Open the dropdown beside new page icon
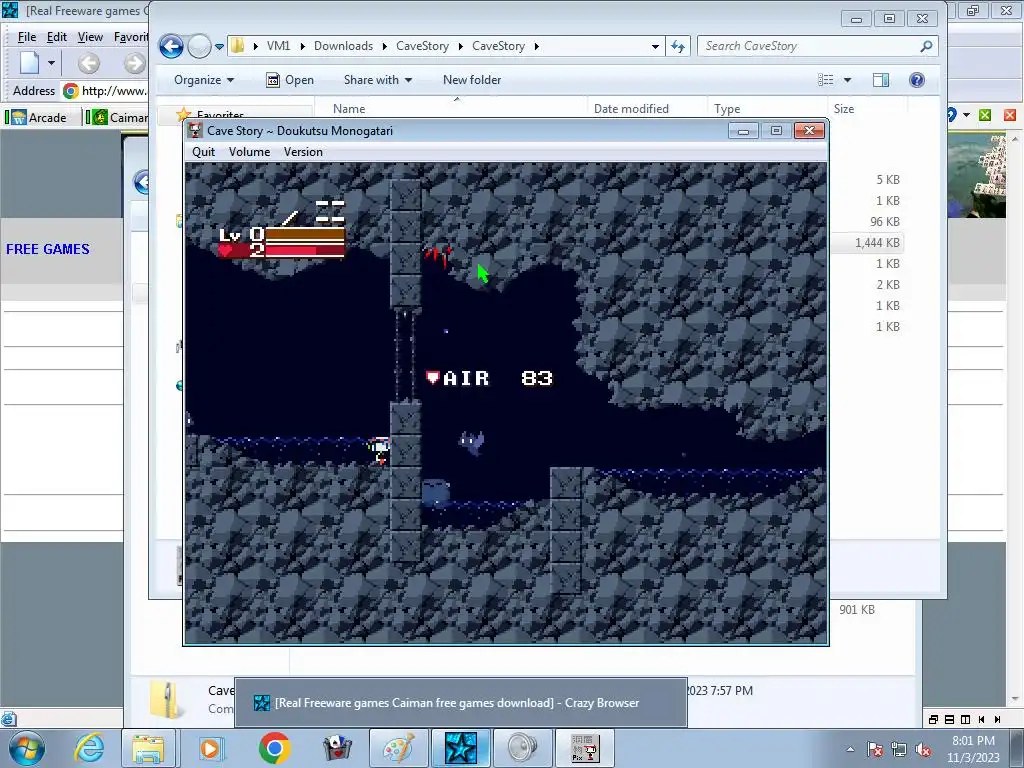The height and width of the screenshot is (768, 1024). tap(51, 63)
